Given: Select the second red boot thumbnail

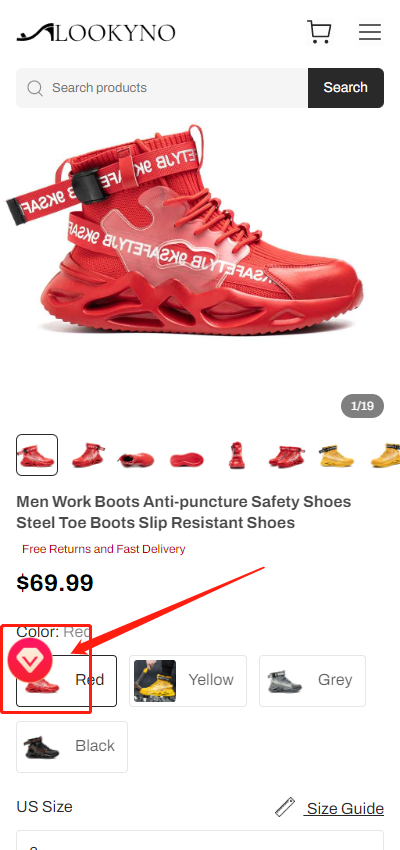Looking at the screenshot, I should (x=88, y=455).
